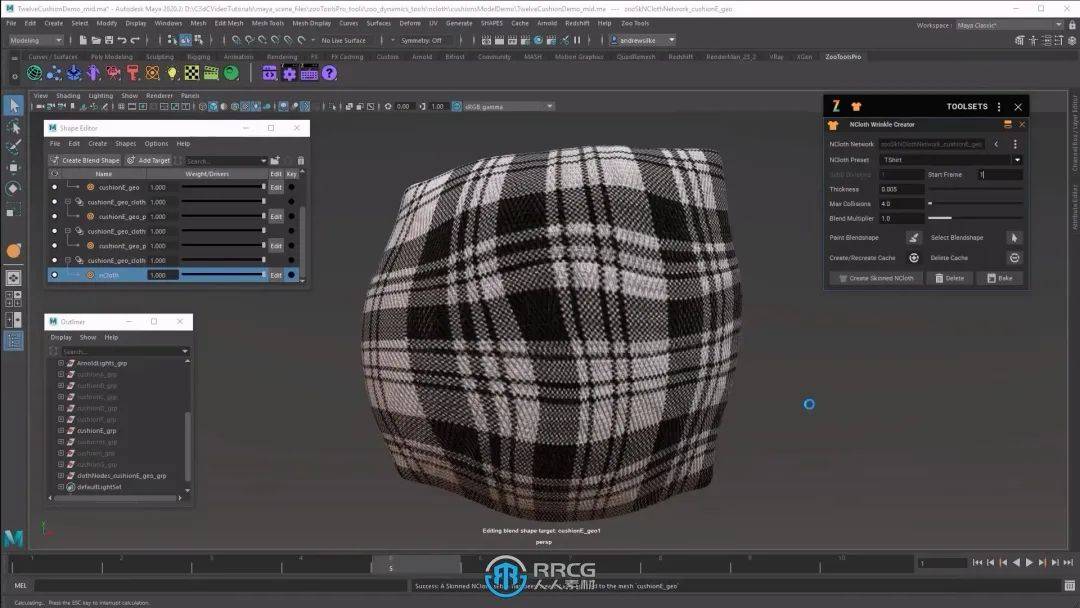Open the Shapes menu in Shape Editor
Image resolution: width=1080 pixels, height=608 pixels.
pos(125,144)
